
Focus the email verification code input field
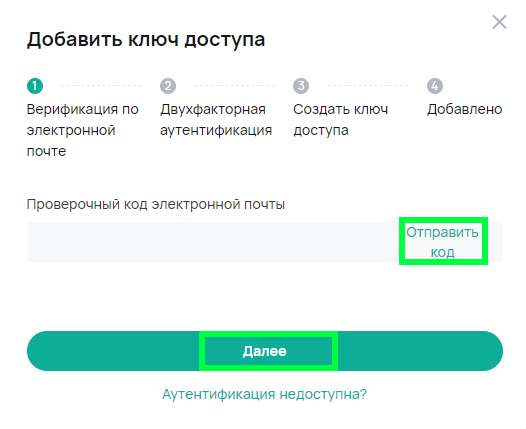(213, 242)
